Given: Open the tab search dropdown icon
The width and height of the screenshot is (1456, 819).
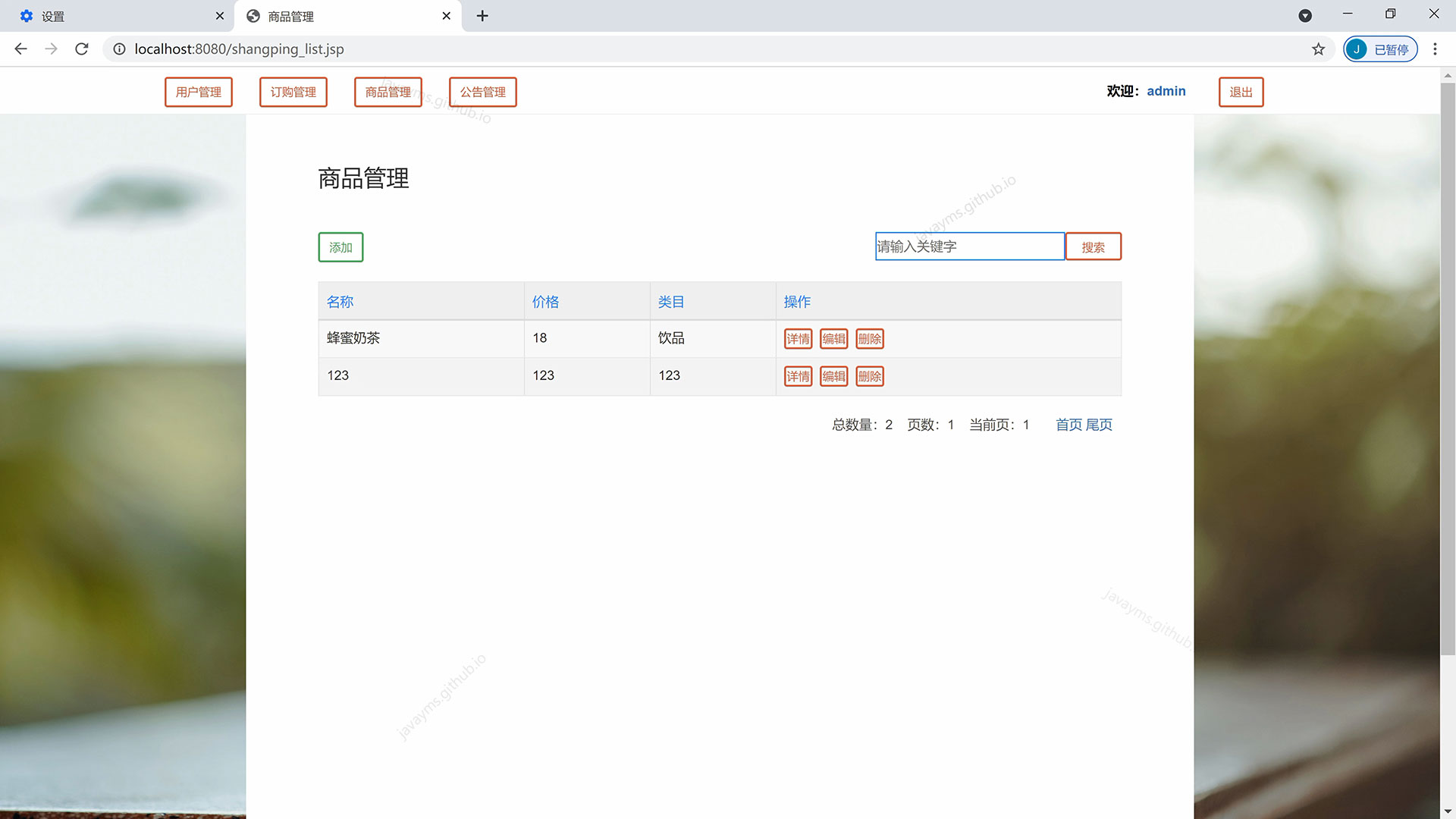Looking at the screenshot, I should coord(1305,16).
